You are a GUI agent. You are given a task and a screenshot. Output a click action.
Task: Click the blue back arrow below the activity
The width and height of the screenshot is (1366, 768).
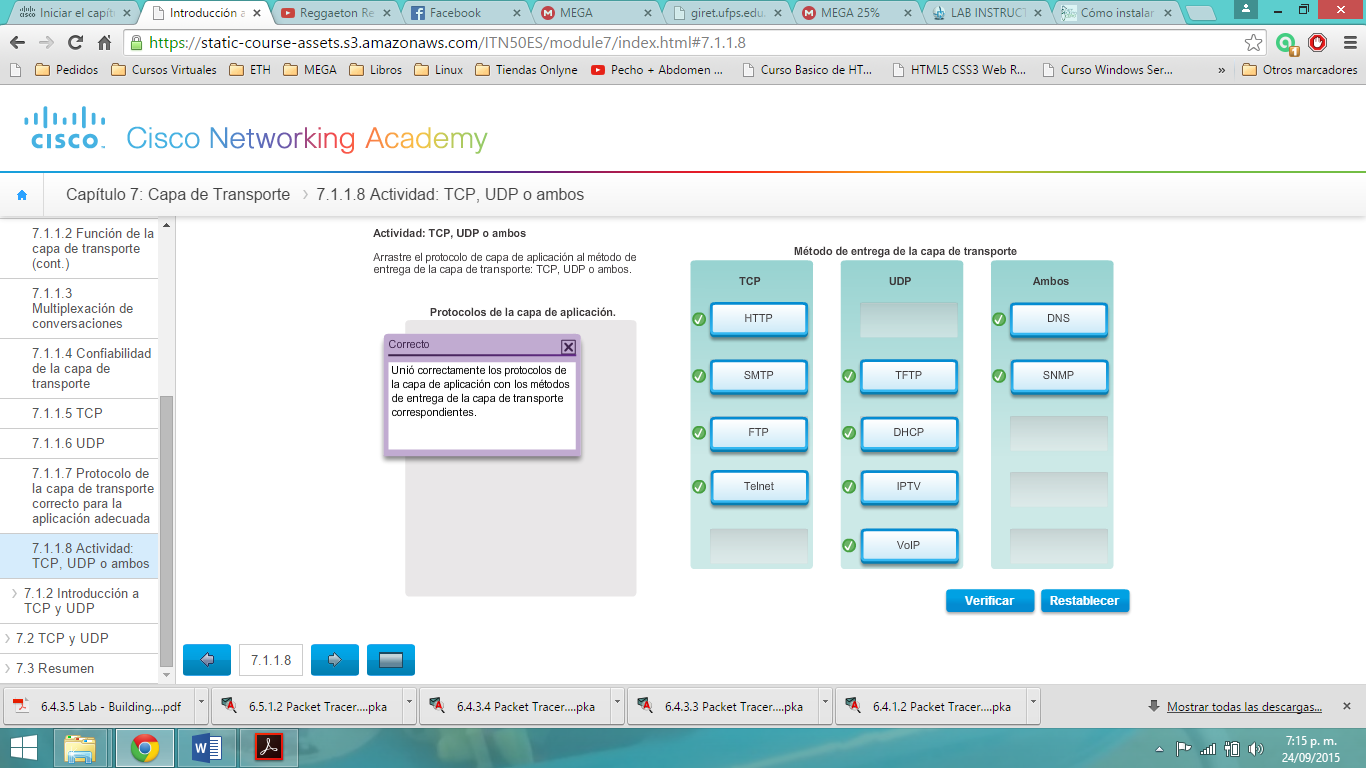tap(206, 659)
